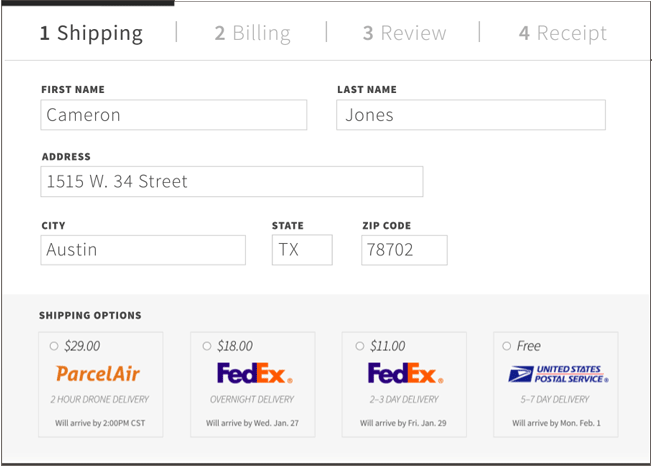Click the LAST NAME label
Screen dimensions: 652x474
(367, 90)
